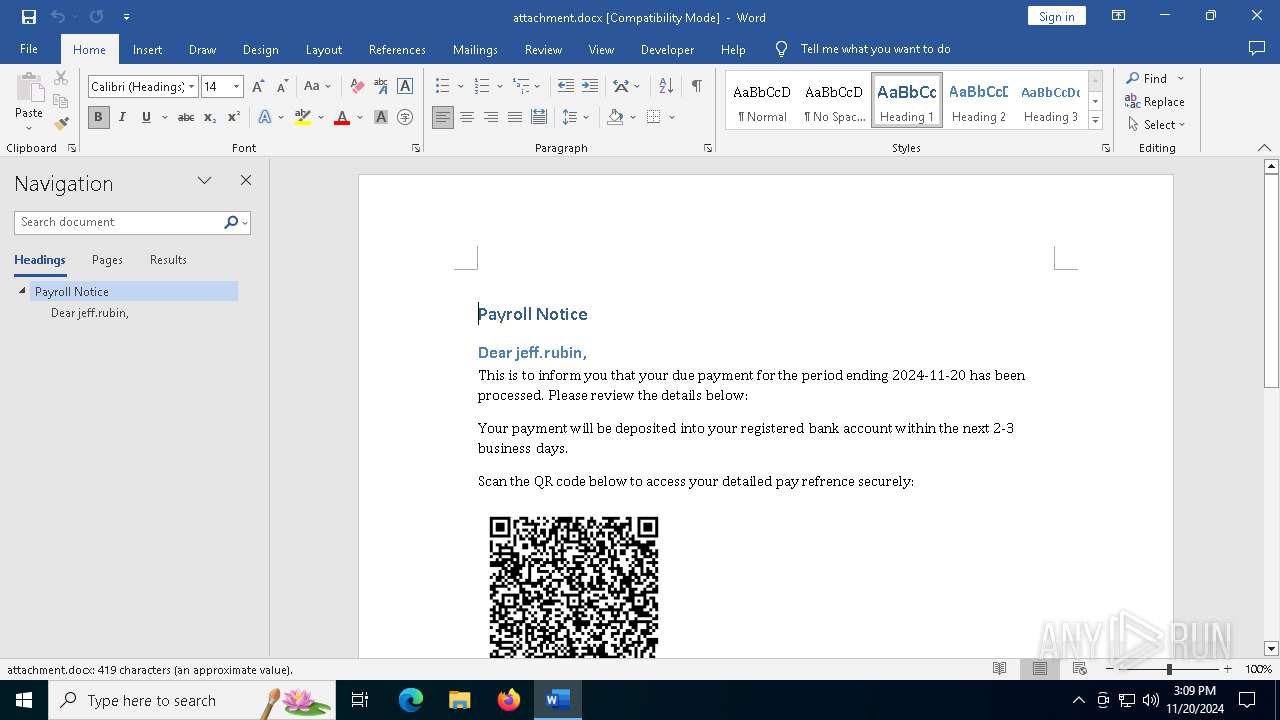Switch to Read Mode view in status bar
The height and width of the screenshot is (720, 1280).
(999, 669)
